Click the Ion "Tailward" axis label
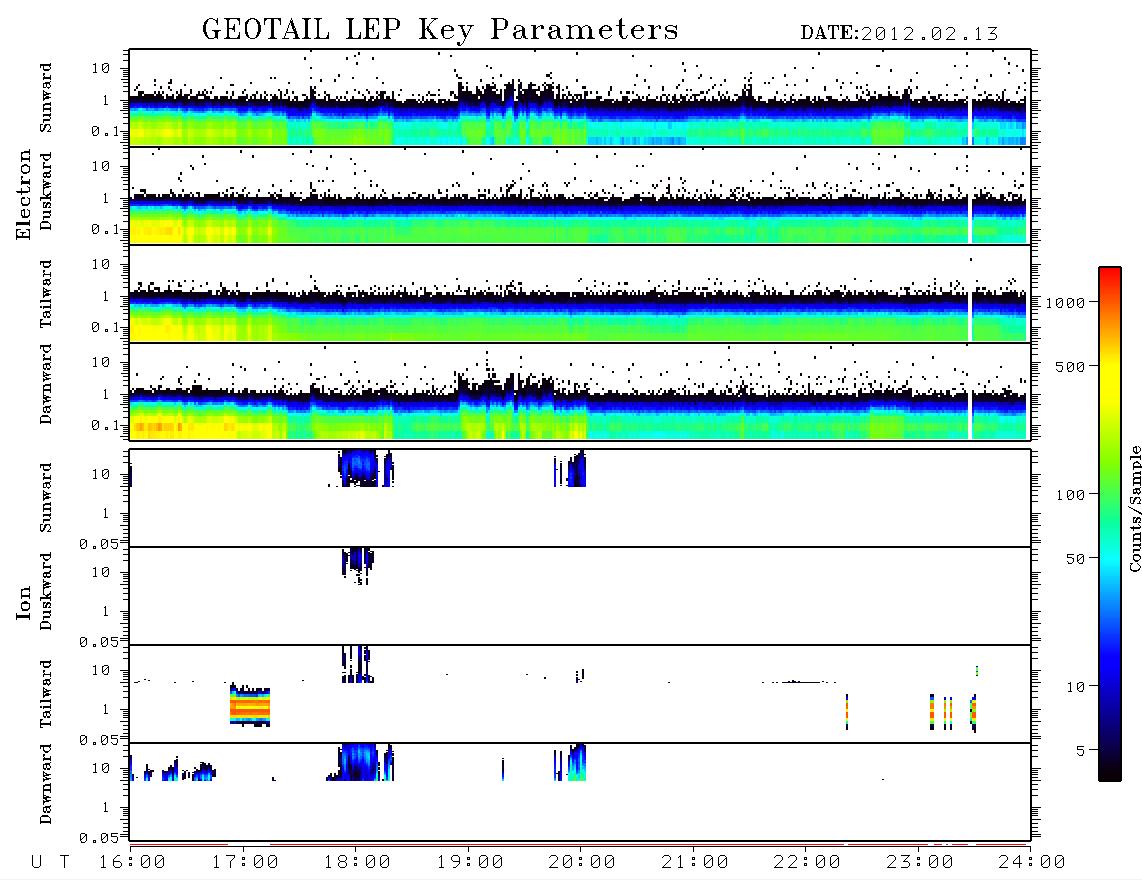Image resolution: width=1142 pixels, height=880 pixels. click(46, 694)
